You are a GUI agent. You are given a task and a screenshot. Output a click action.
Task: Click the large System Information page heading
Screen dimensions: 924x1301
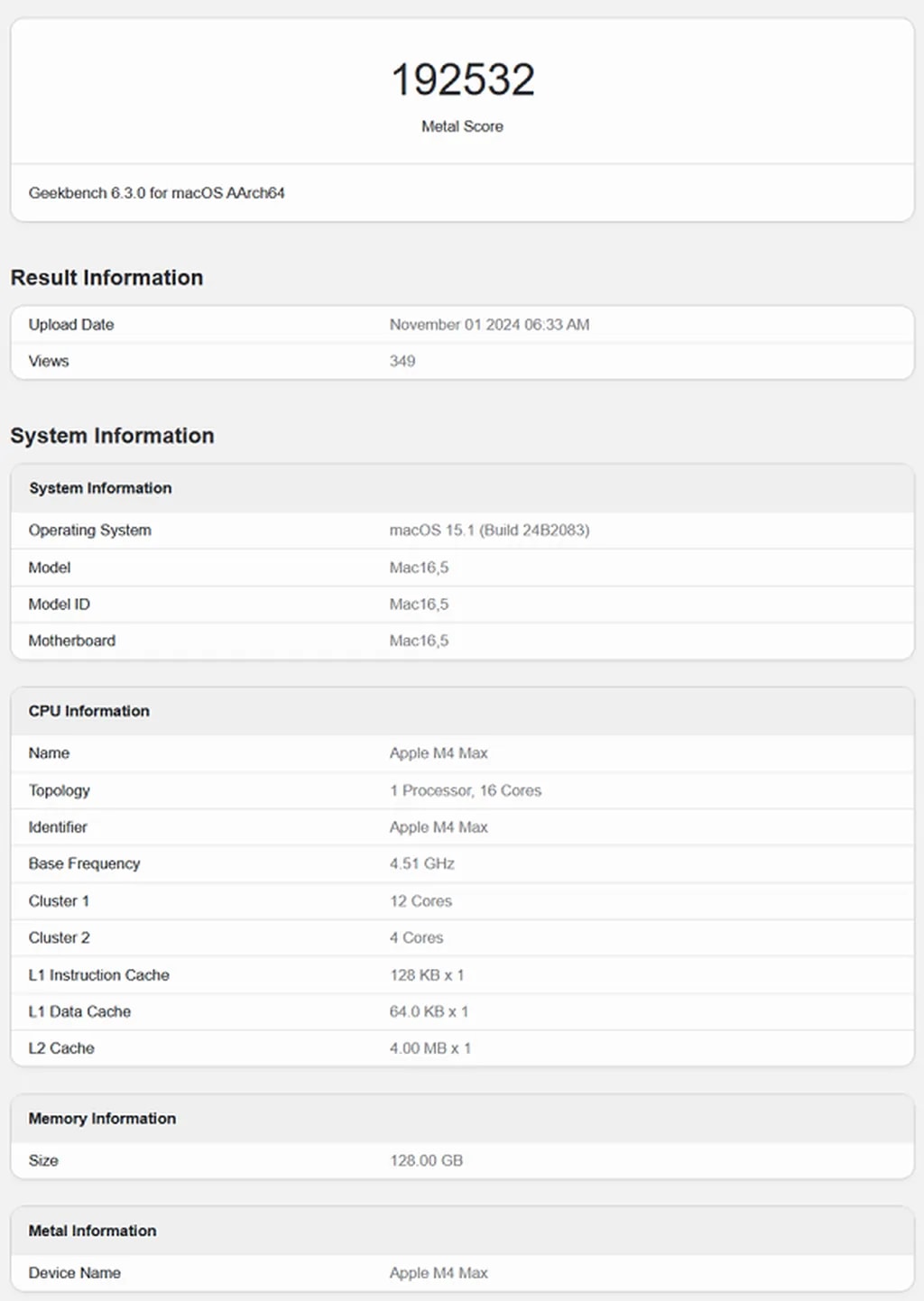click(x=112, y=436)
